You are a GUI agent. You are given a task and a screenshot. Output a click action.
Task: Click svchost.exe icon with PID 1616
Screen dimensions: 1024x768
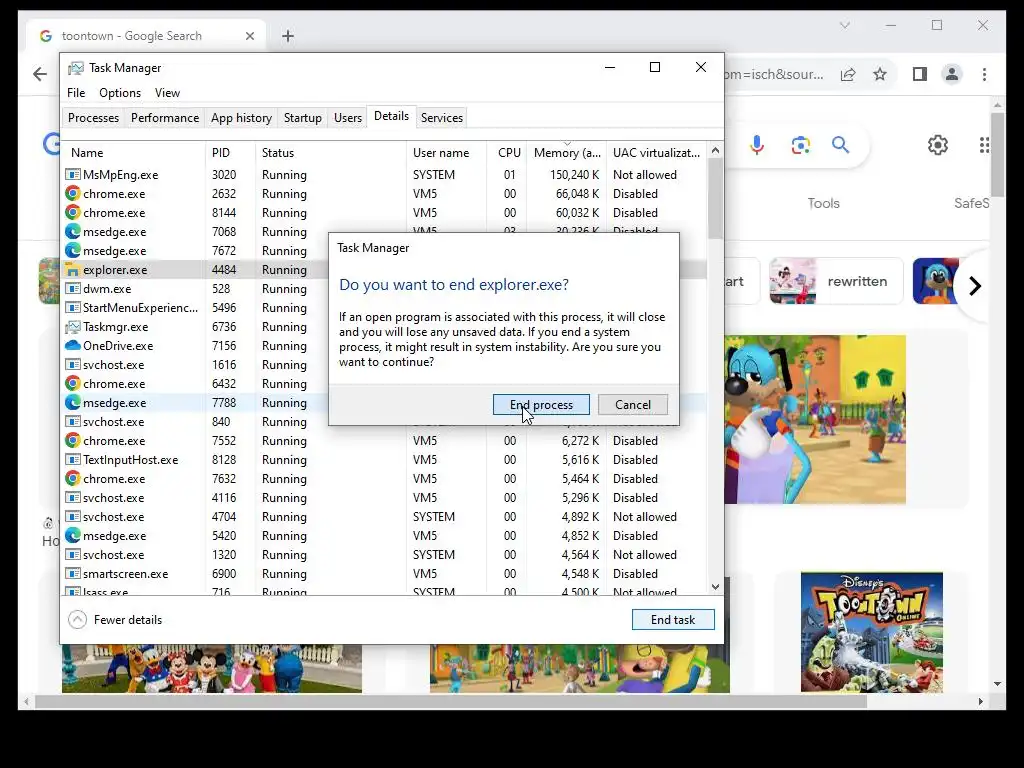[72, 364]
